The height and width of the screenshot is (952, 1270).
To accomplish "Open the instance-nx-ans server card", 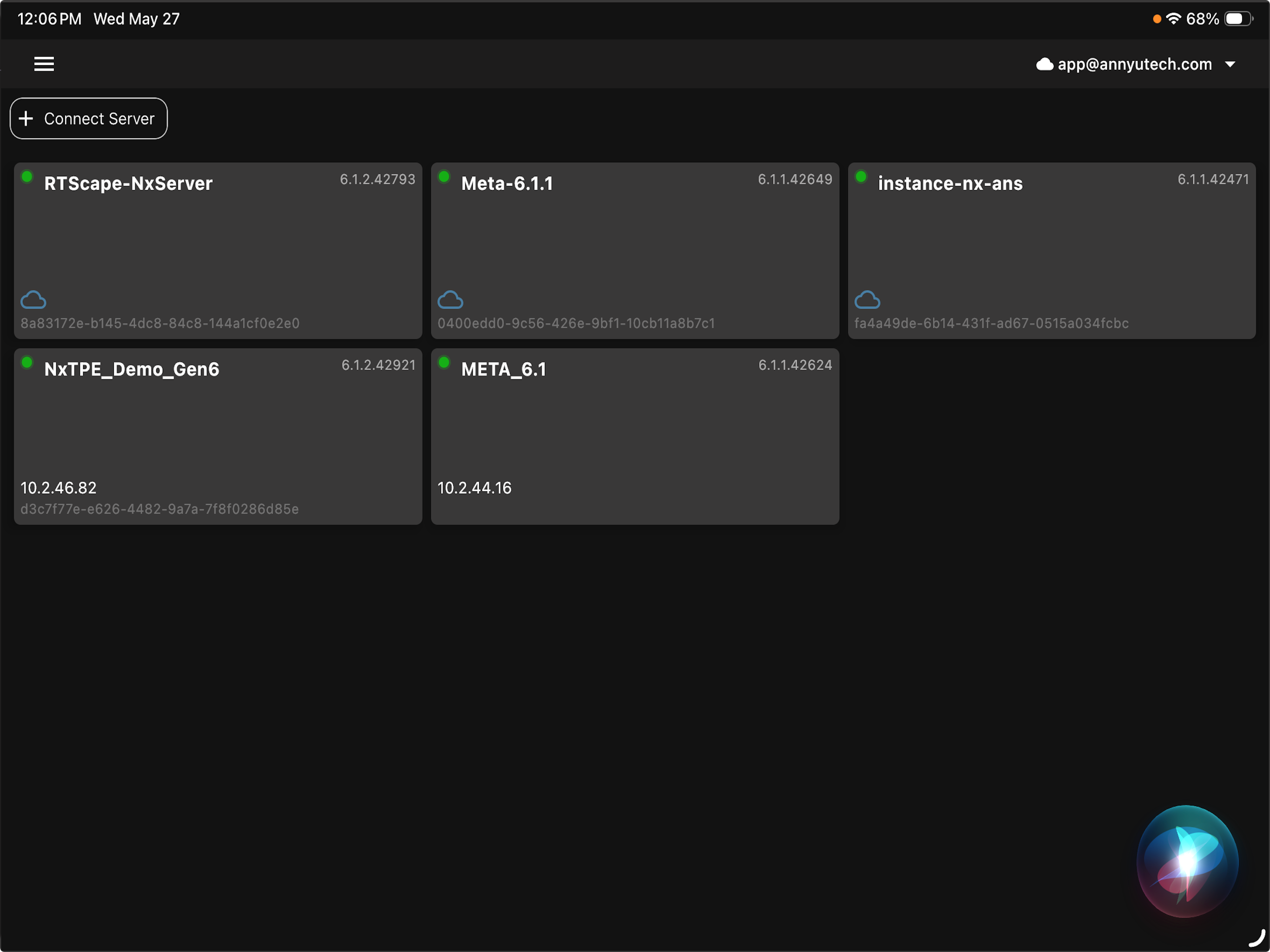I will (x=1052, y=251).
